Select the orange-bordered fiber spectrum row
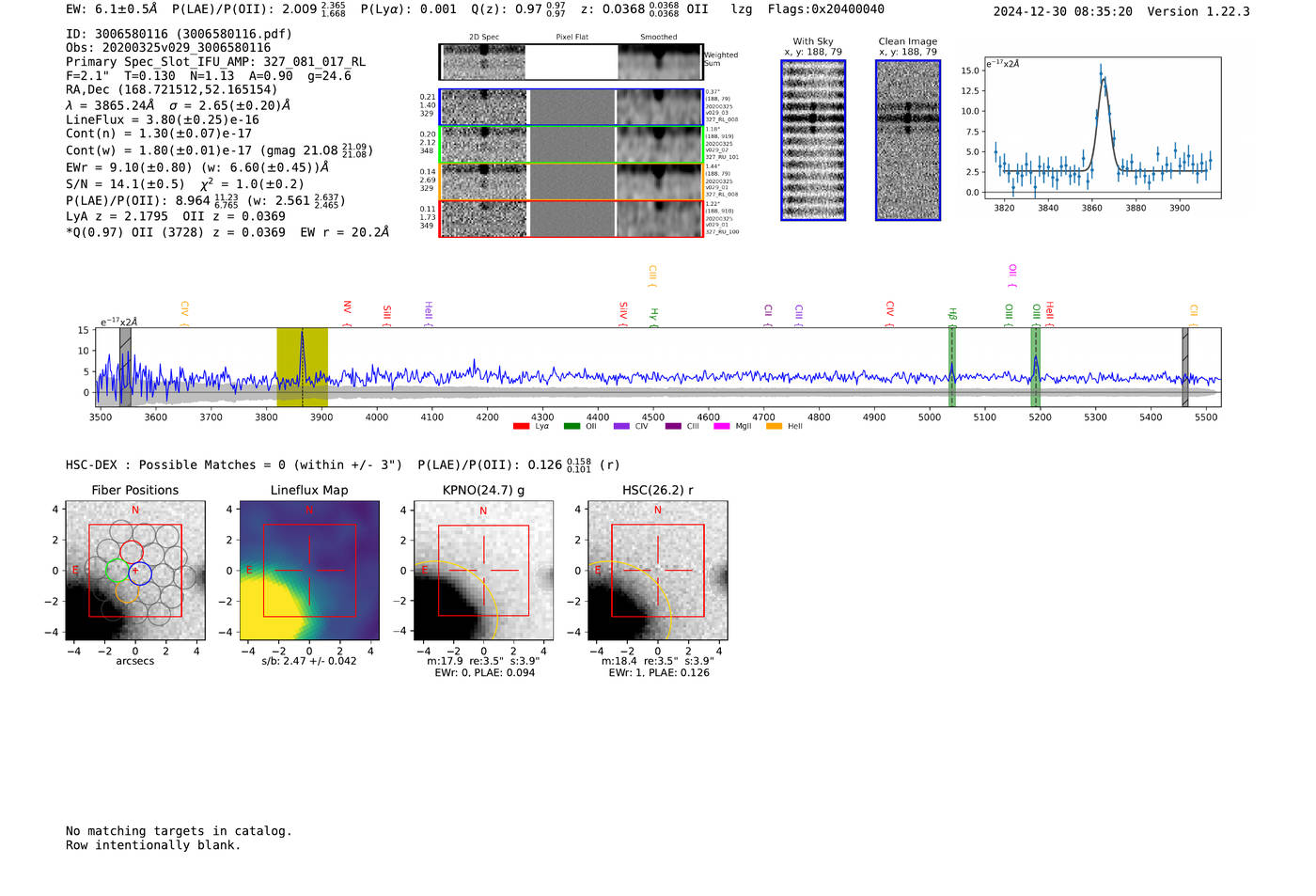Screen dimensions: 1316x896 [571, 181]
